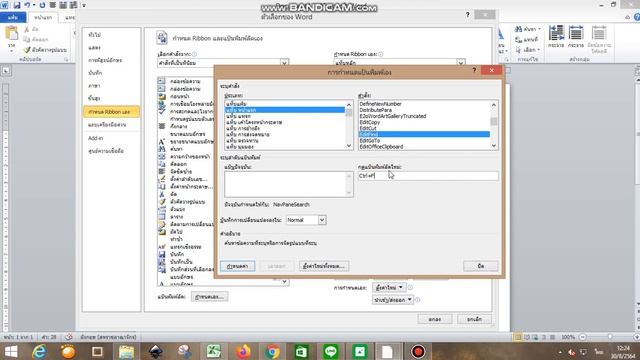Select the Insert tab category in Categories list
The image size is (640, 360).
tap(284, 116)
